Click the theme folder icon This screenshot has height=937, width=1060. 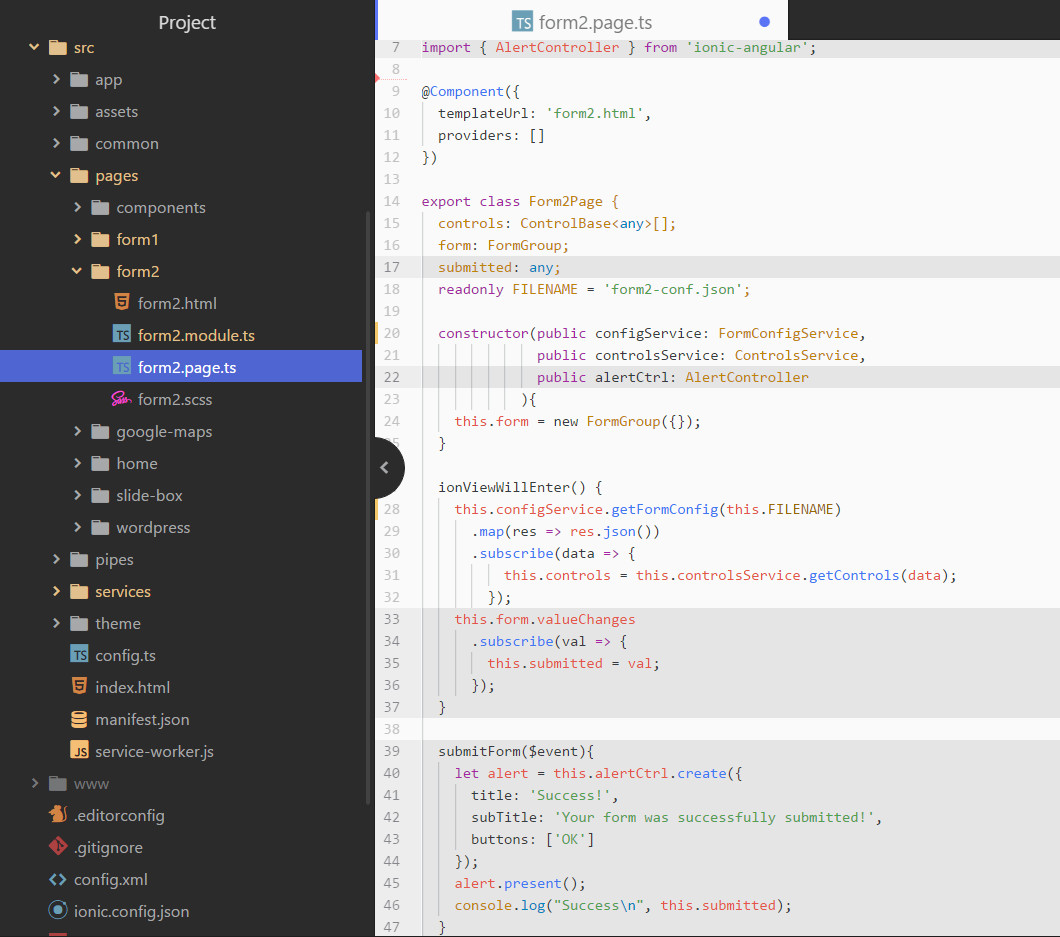pyautogui.click(x=79, y=623)
